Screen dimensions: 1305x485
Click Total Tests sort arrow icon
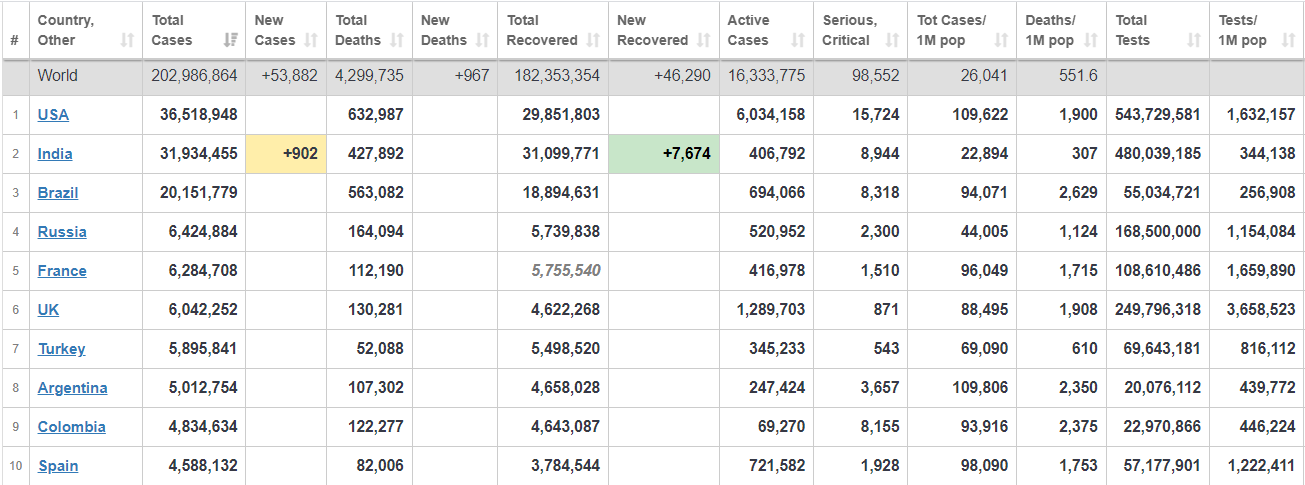click(1194, 40)
